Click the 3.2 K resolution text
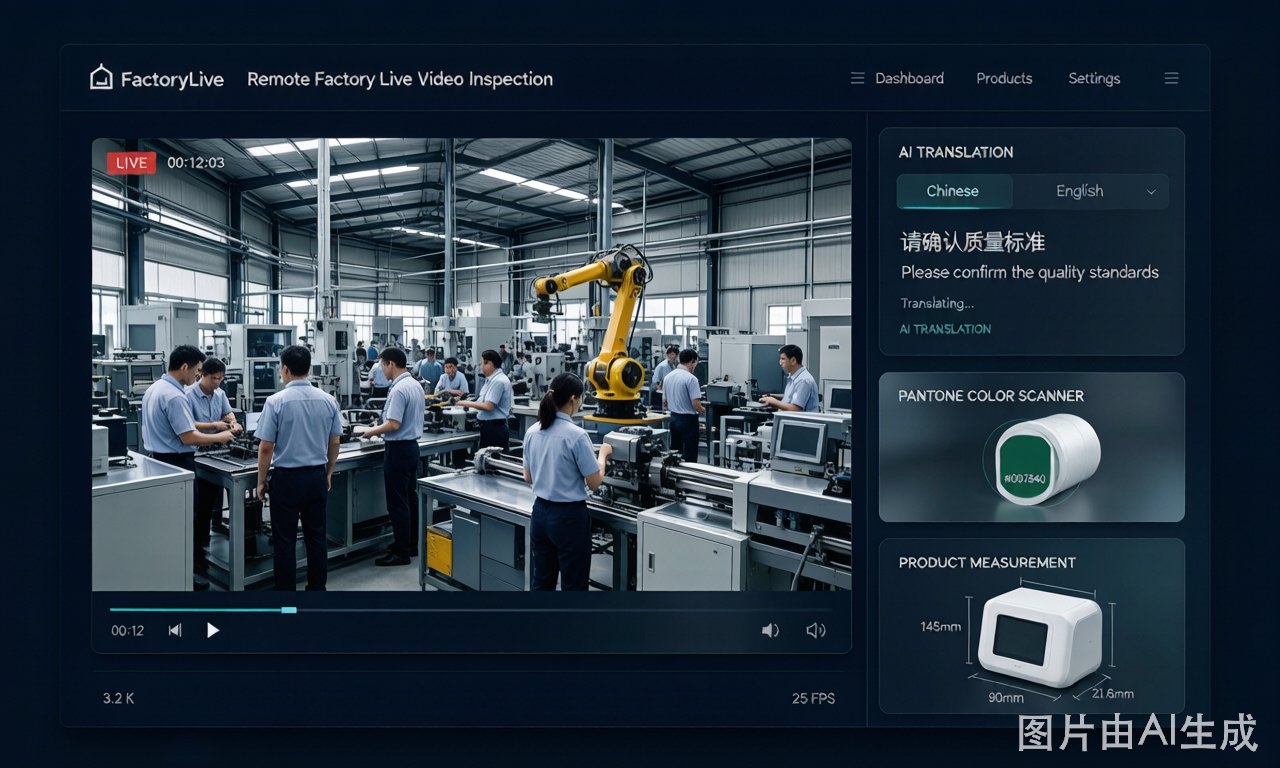Viewport: 1280px width, 768px height. [x=118, y=698]
